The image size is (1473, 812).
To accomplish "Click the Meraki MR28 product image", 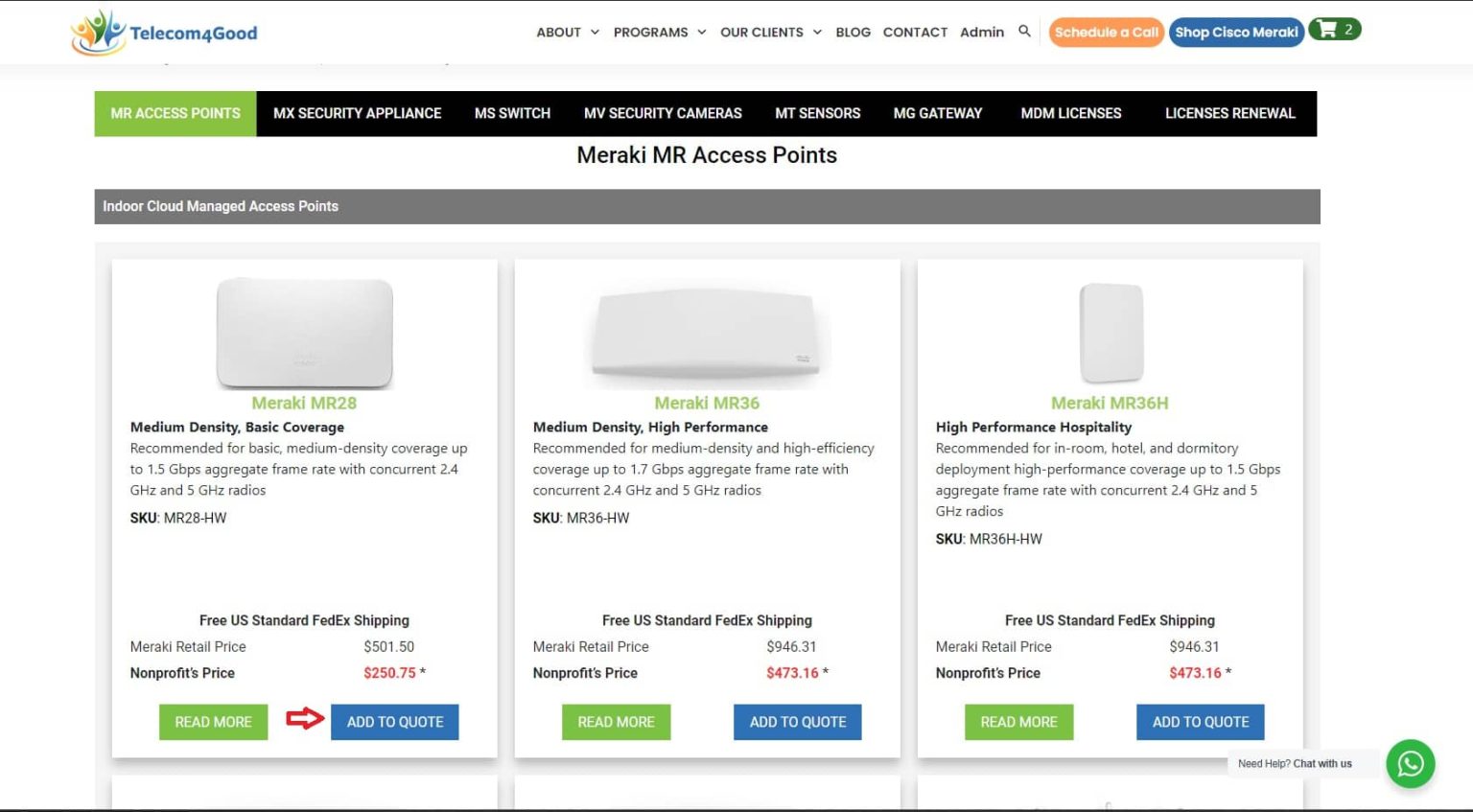I will [x=304, y=333].
